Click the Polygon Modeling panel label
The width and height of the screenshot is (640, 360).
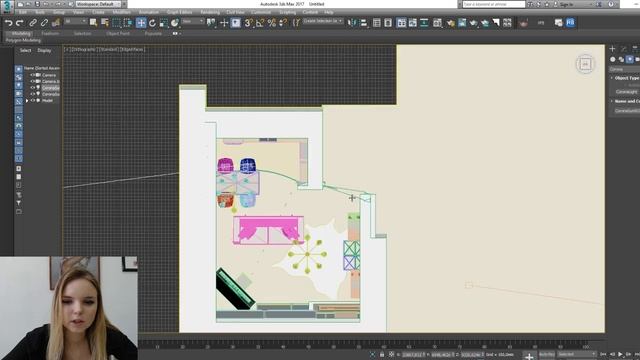(x=23, y=40)
